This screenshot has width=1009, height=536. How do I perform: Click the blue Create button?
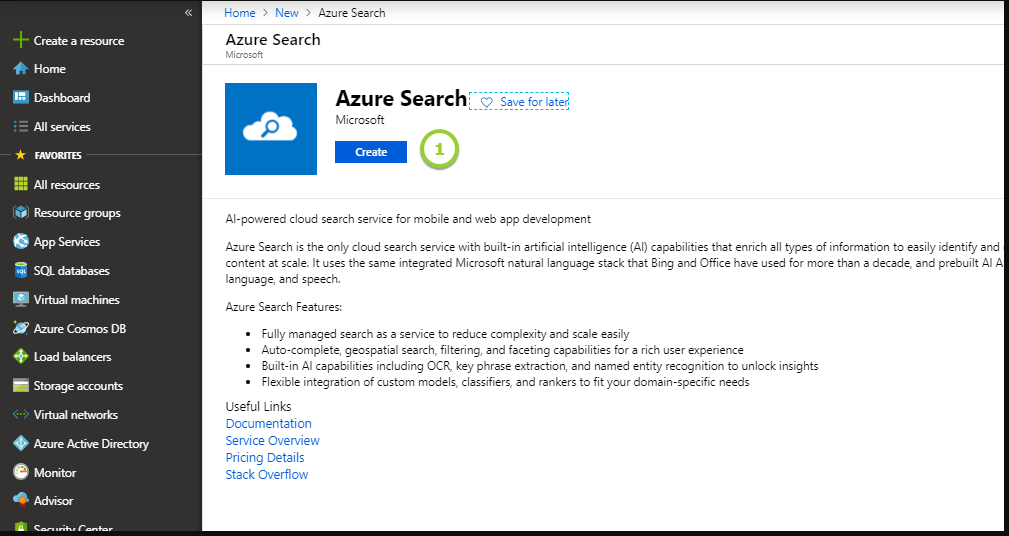371,152
